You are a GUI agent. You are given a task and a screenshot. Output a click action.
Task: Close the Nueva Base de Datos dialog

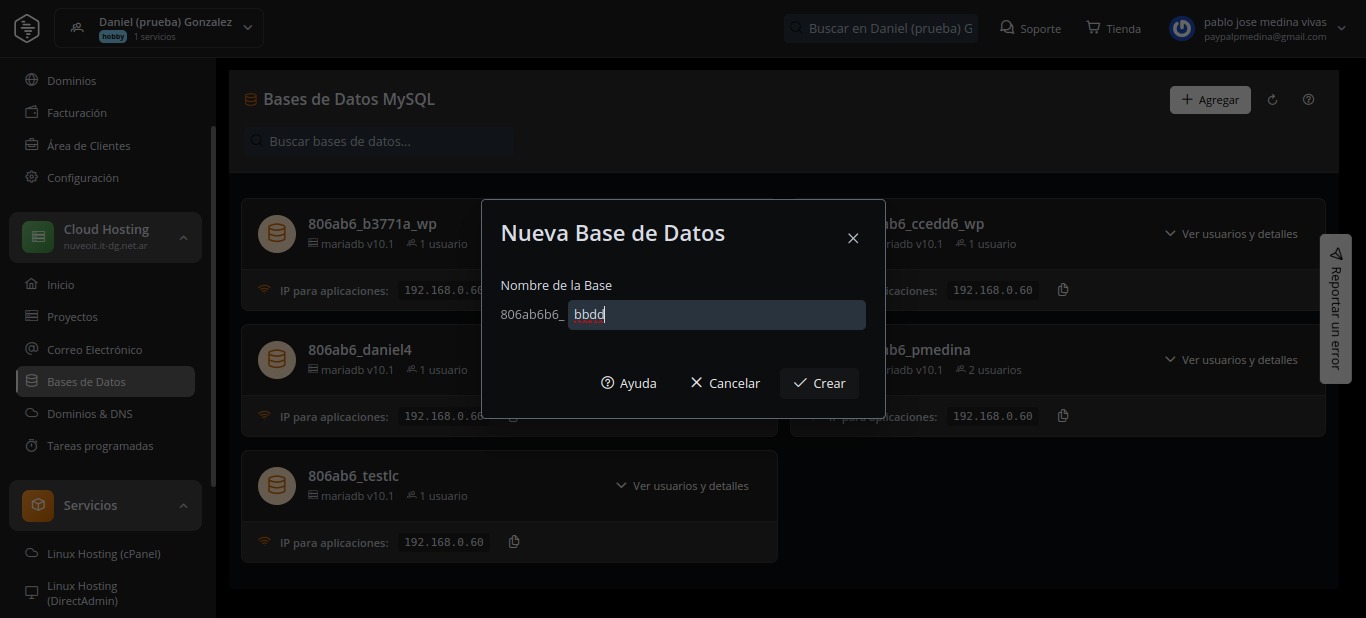coord(853,238)
